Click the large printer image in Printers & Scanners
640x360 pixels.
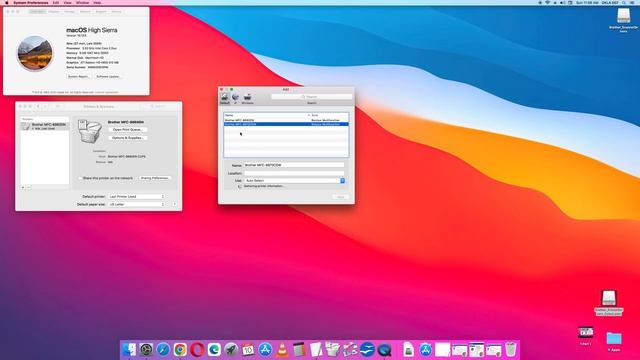click(x=90, y=131)
